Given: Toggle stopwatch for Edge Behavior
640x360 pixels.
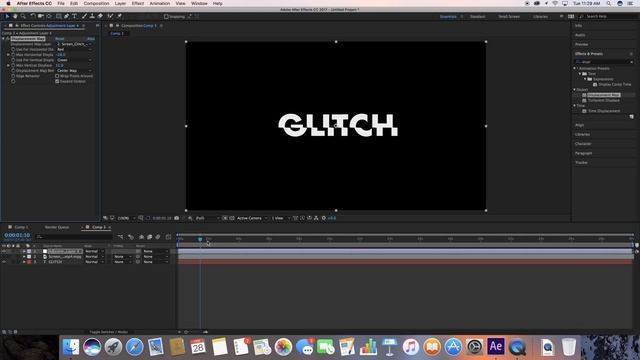Looking at the screenshot, I should click(13, 76).
